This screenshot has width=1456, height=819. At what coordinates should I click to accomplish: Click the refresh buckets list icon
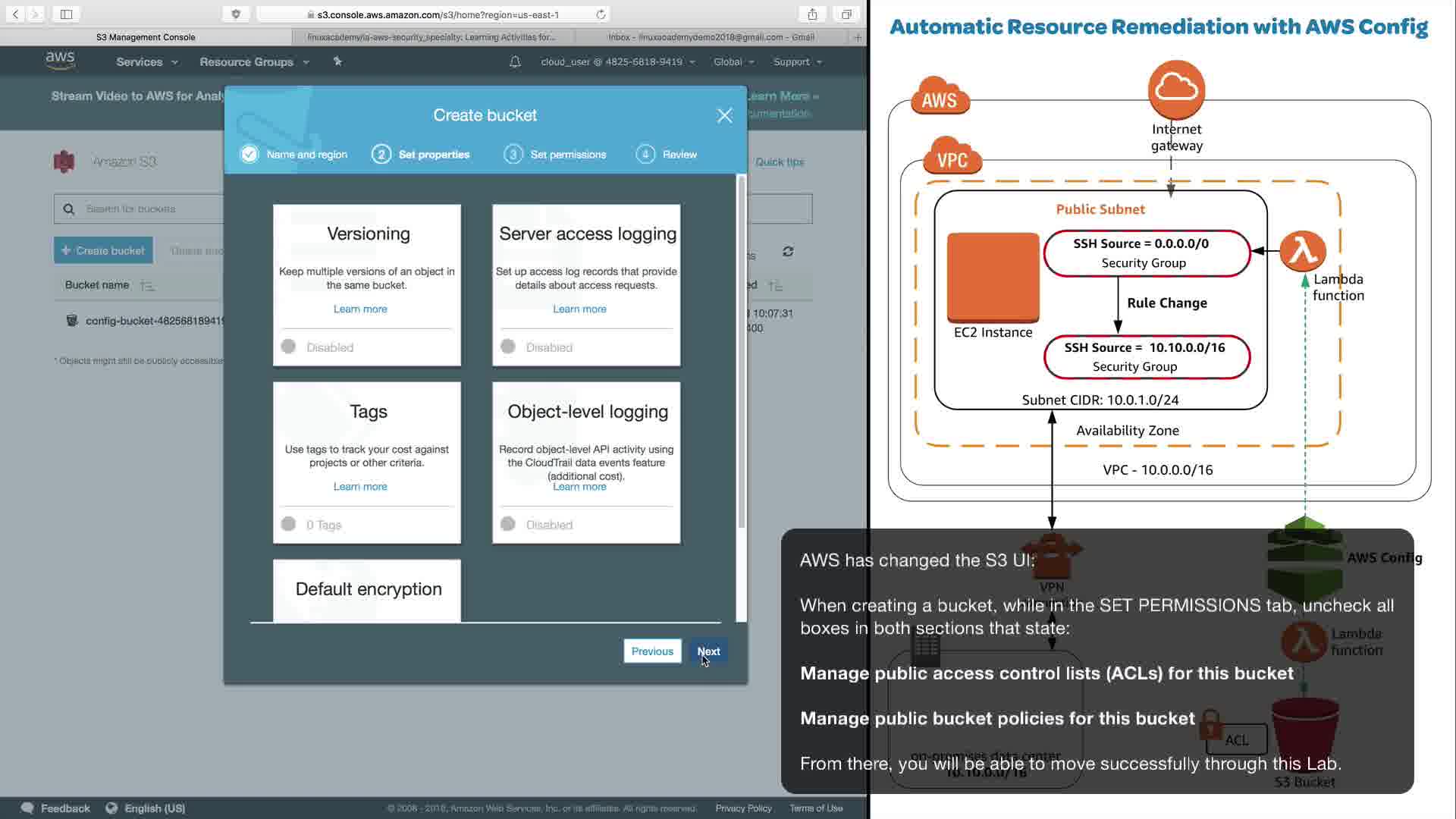click(788, 252)
